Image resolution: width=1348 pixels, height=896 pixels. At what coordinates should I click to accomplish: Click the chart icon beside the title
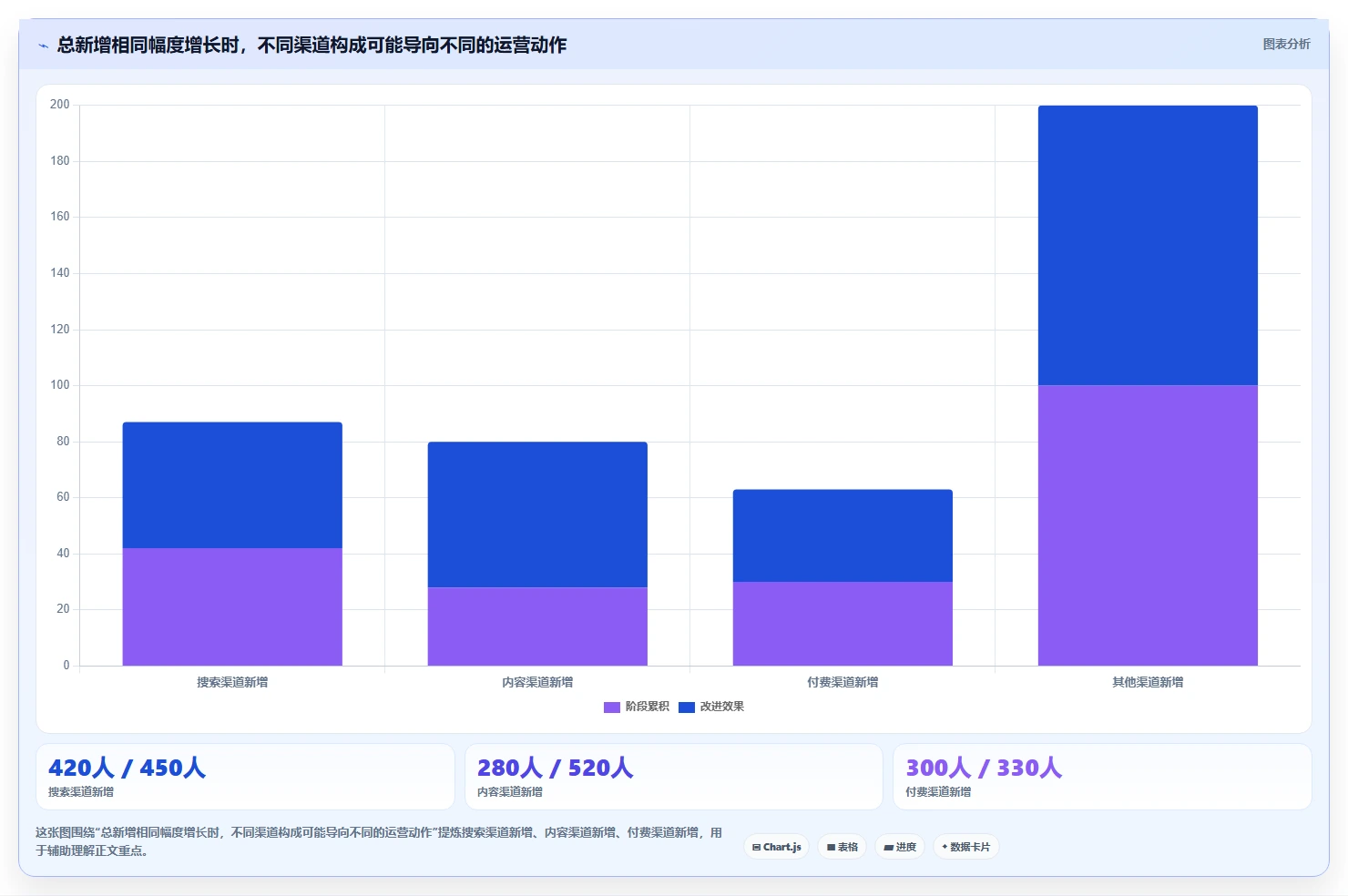43,46
